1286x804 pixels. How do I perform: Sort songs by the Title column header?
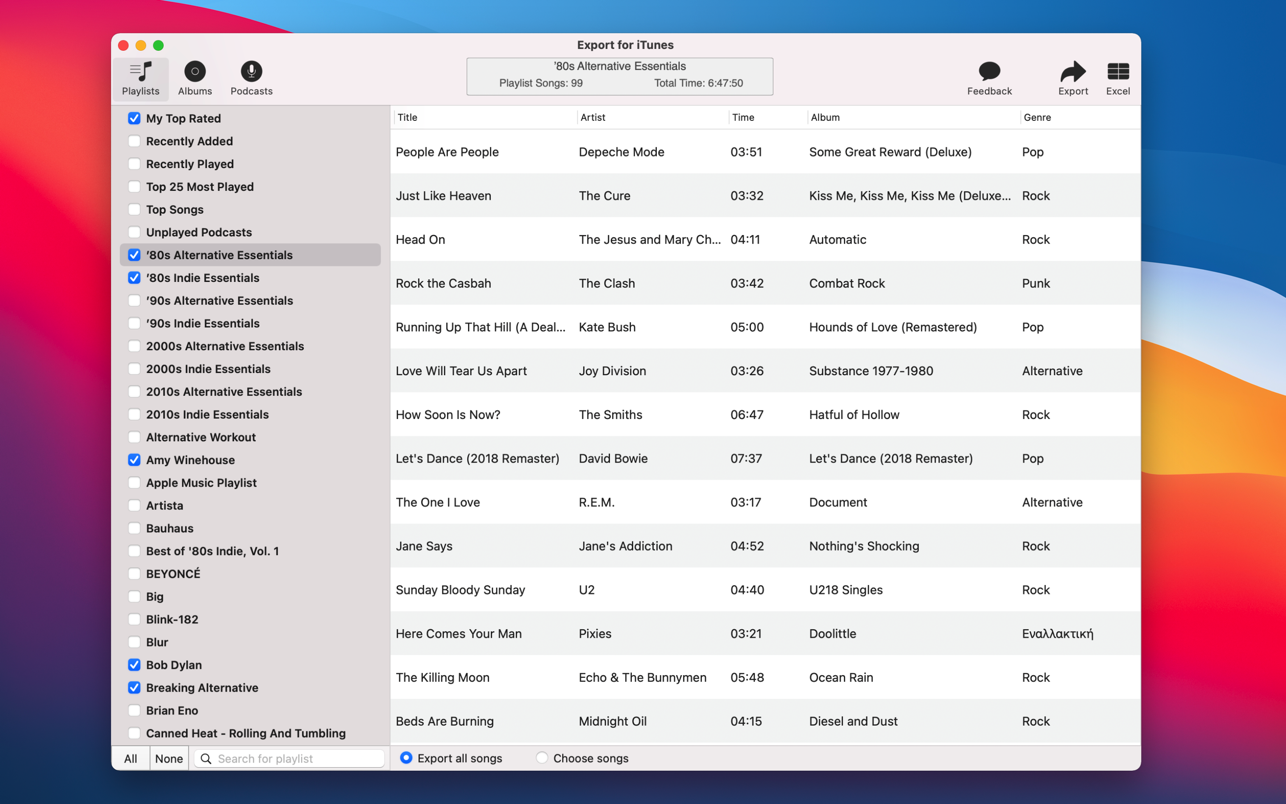[407, 117]
